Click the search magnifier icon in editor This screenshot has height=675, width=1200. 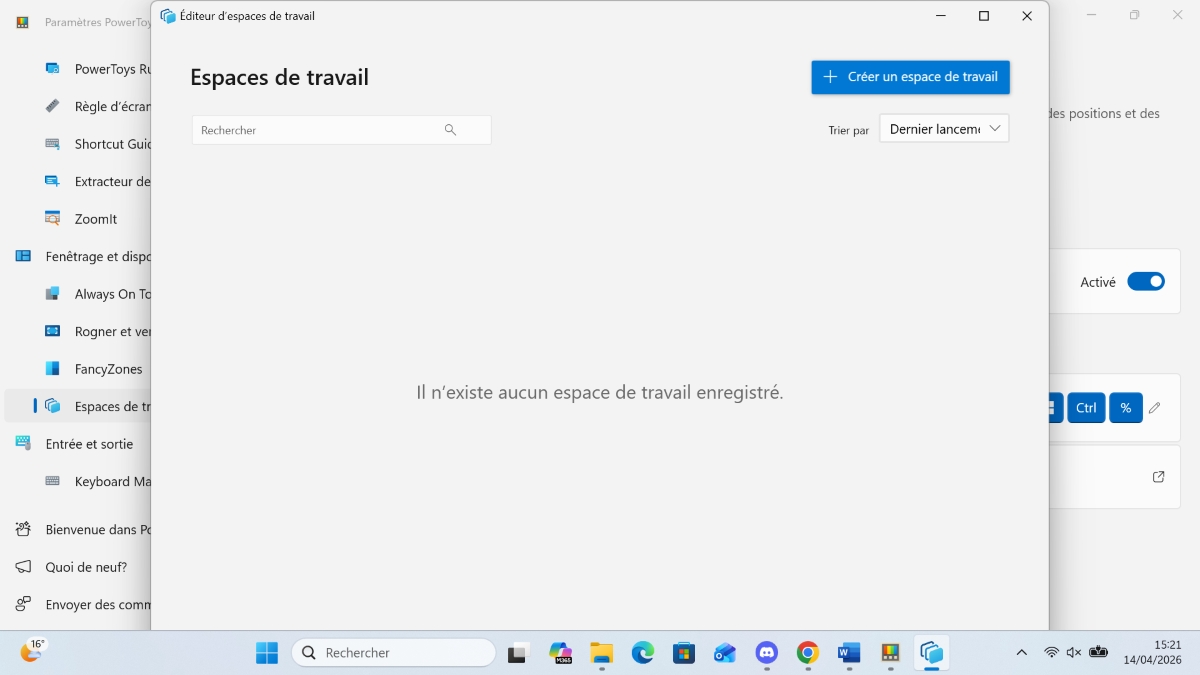click(x=450, y=130)
